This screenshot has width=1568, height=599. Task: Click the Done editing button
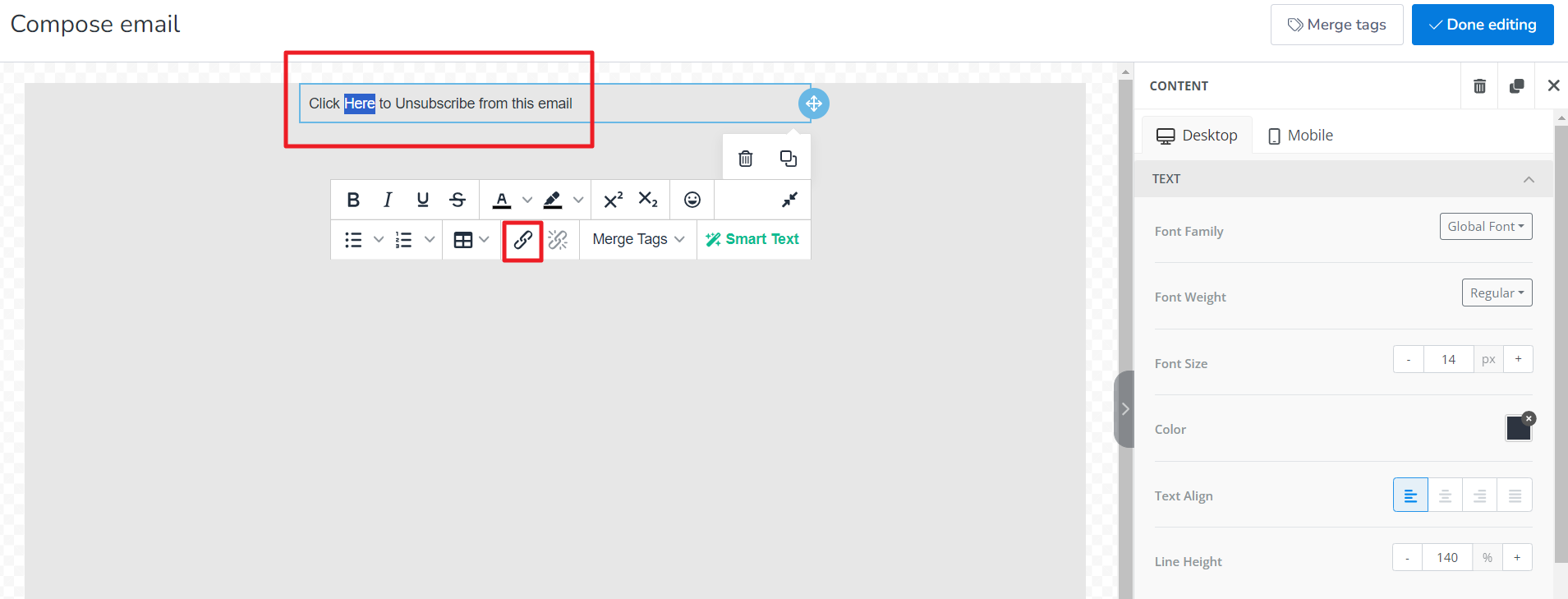[1482, 25]
